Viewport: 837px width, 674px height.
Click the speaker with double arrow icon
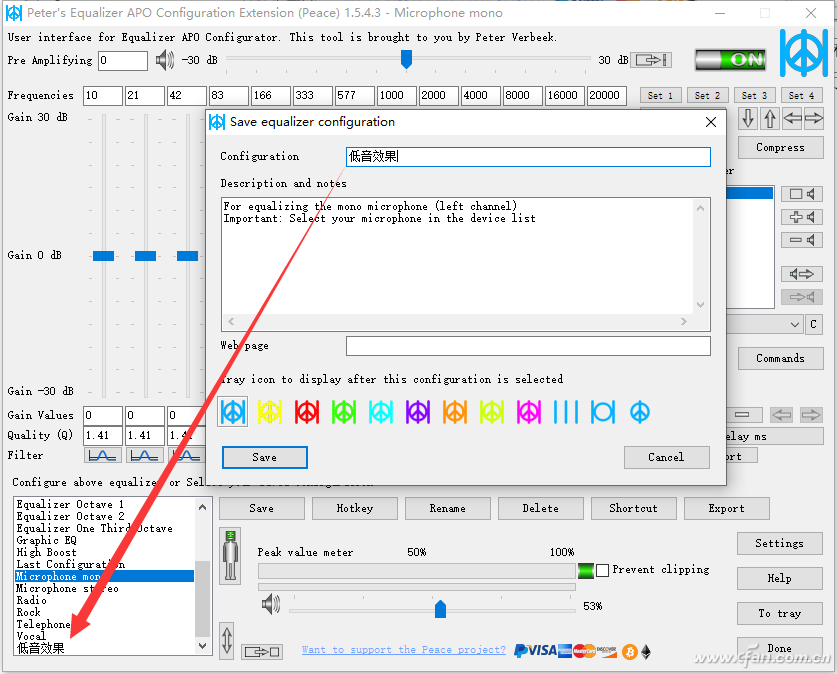point(802,274)
